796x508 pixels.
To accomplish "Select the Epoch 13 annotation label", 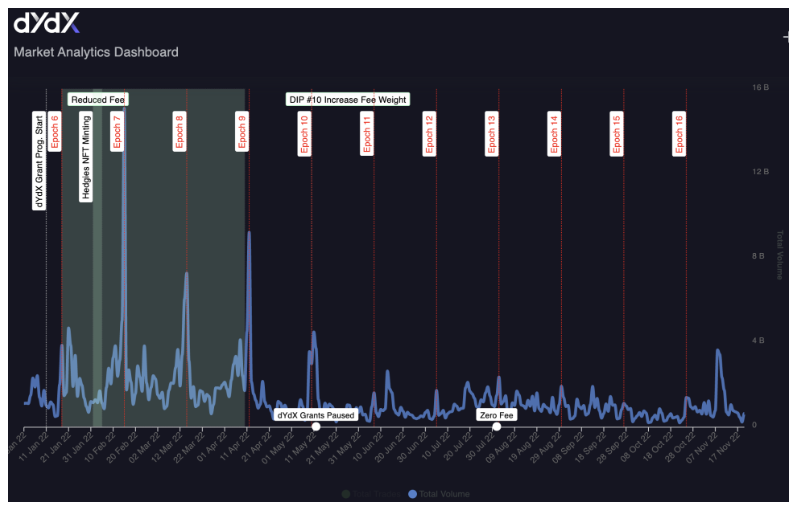I will (491, 134).
